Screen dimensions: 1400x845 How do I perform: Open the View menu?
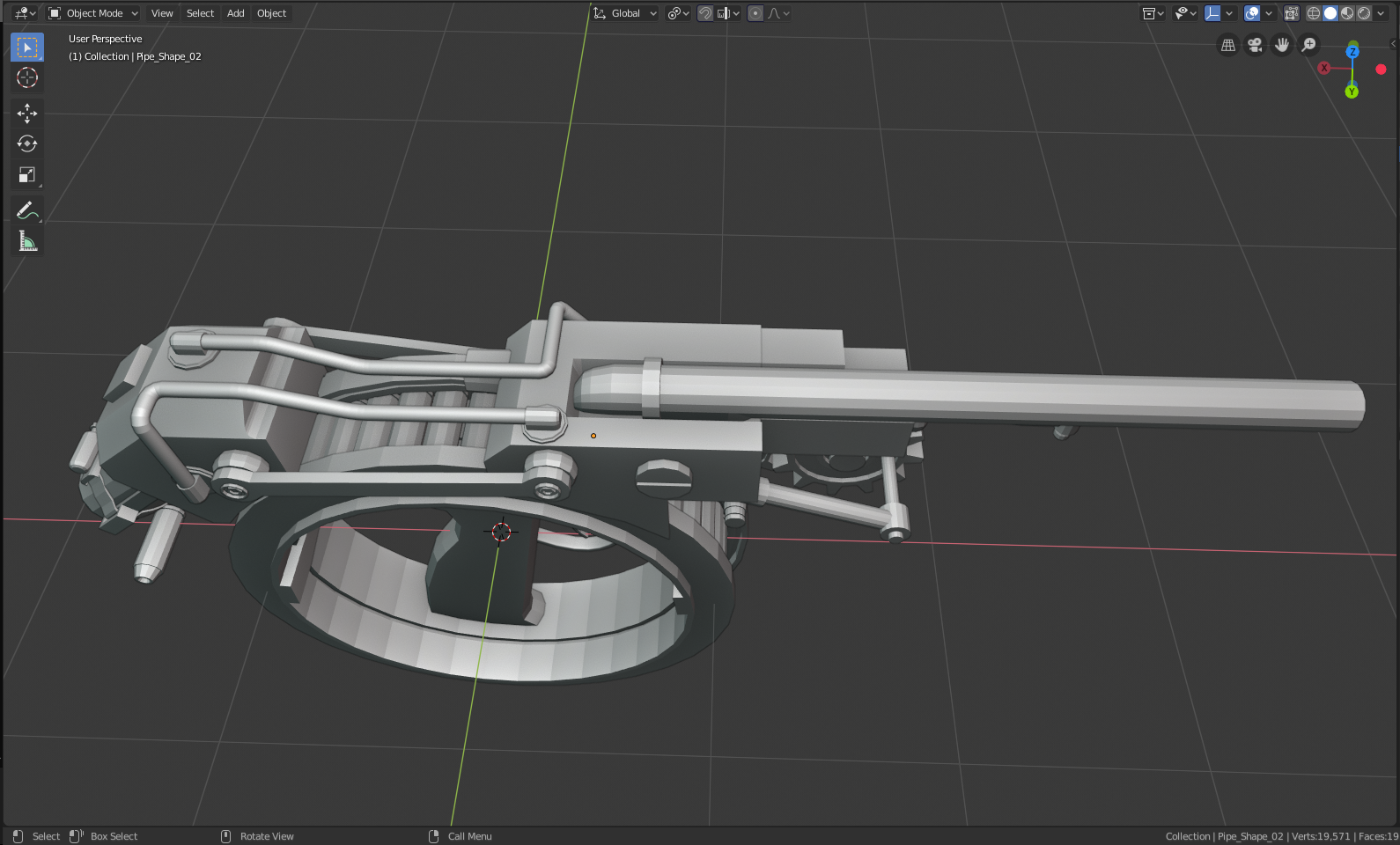tap(162, 13)
